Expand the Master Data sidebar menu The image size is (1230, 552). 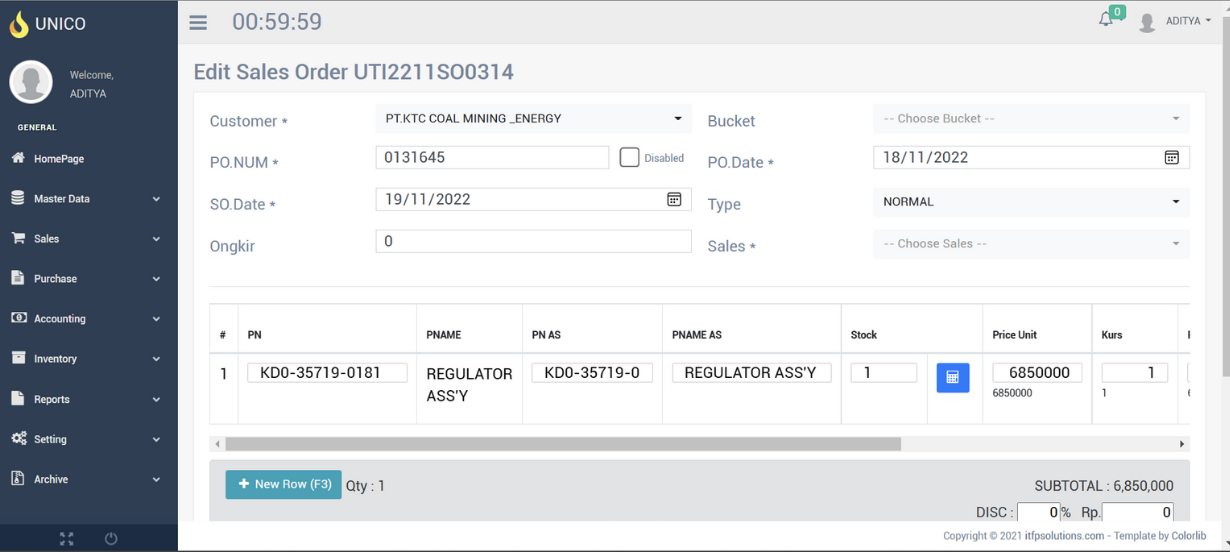pos(88,199)
